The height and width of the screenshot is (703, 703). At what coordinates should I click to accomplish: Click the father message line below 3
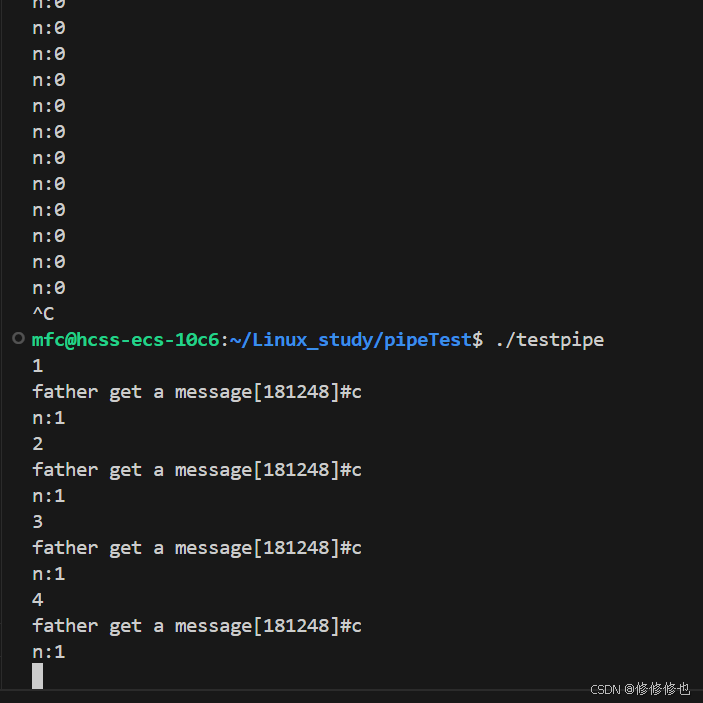point(197,548)
